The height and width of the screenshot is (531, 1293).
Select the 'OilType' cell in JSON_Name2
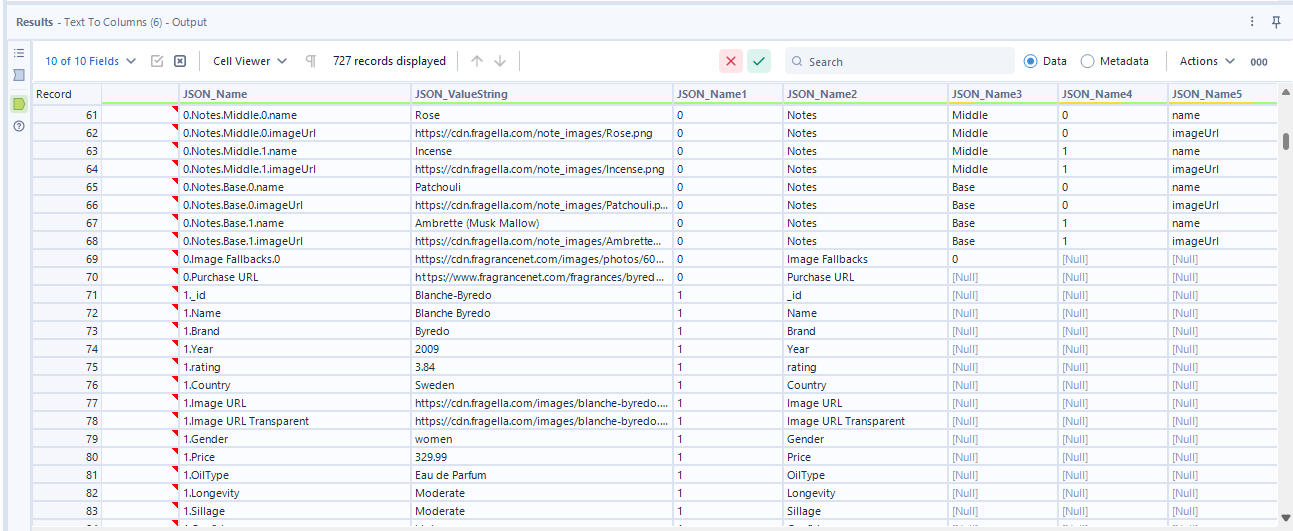tap(866, 475)
